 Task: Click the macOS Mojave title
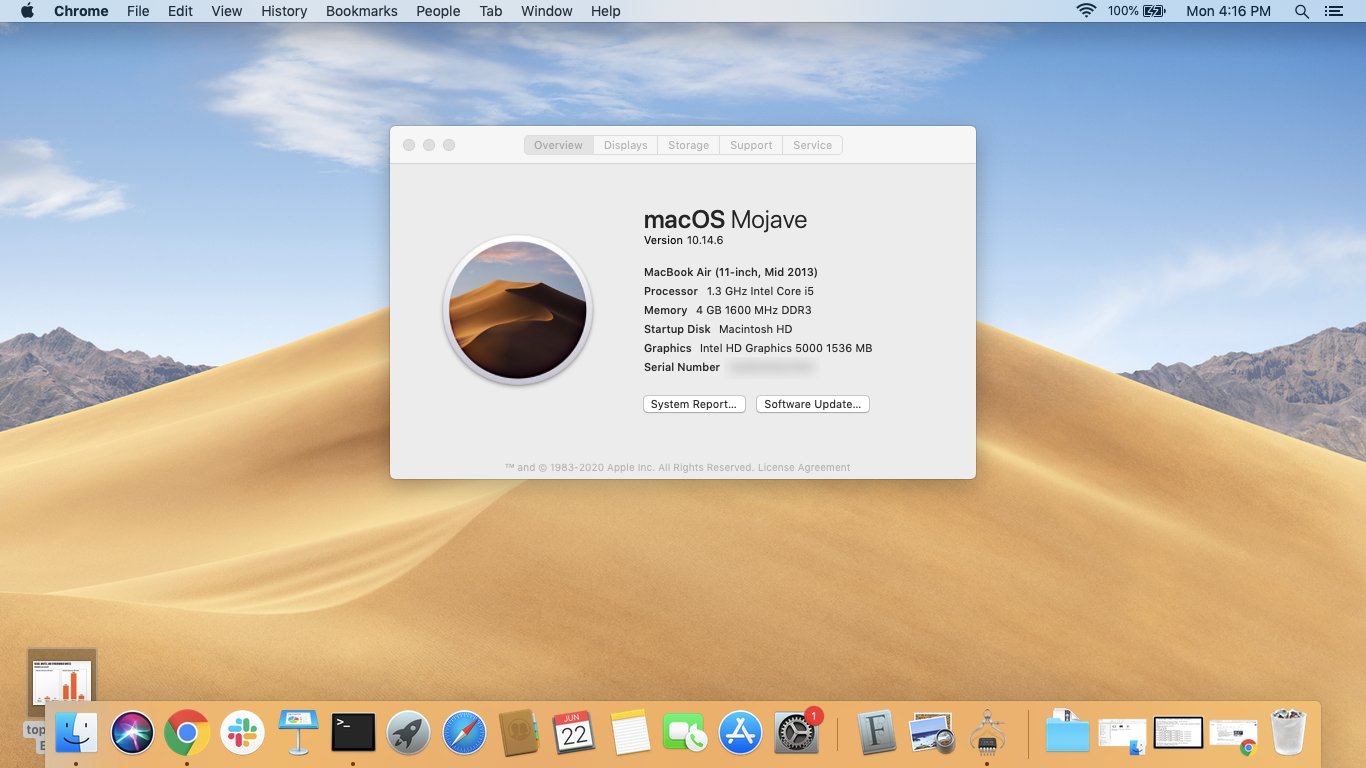(725, 220)
